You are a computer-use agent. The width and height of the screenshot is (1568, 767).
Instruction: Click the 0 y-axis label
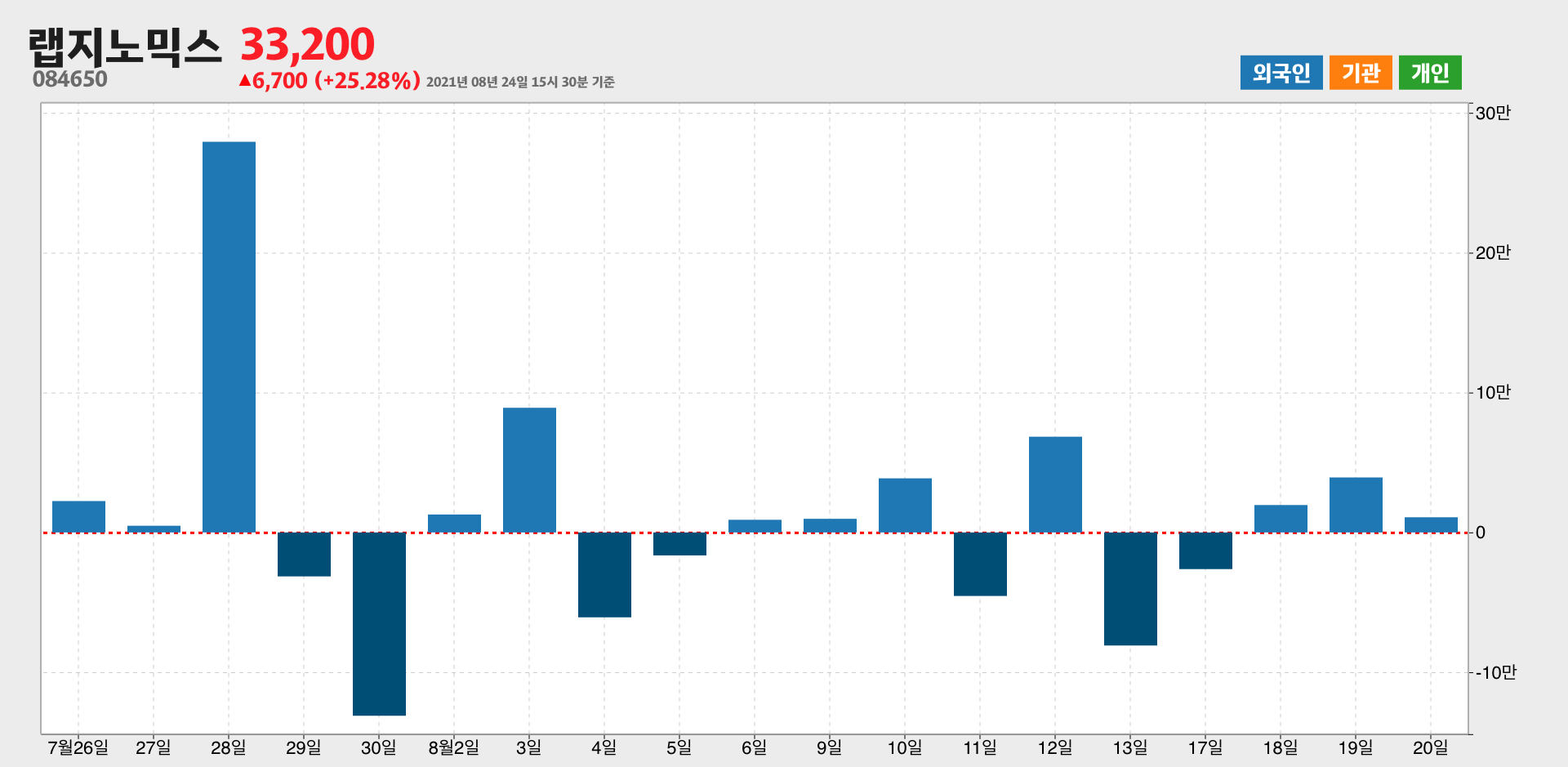click(1481, 533)
